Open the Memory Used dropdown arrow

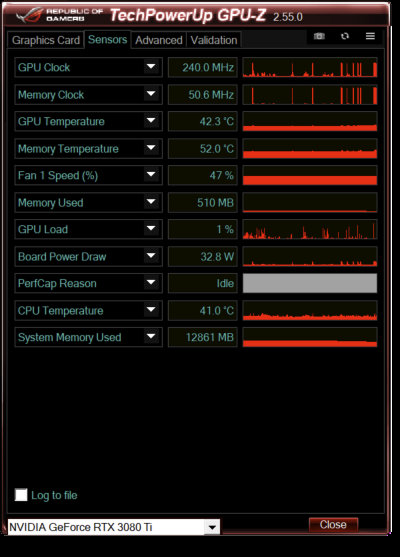point(151,202)
